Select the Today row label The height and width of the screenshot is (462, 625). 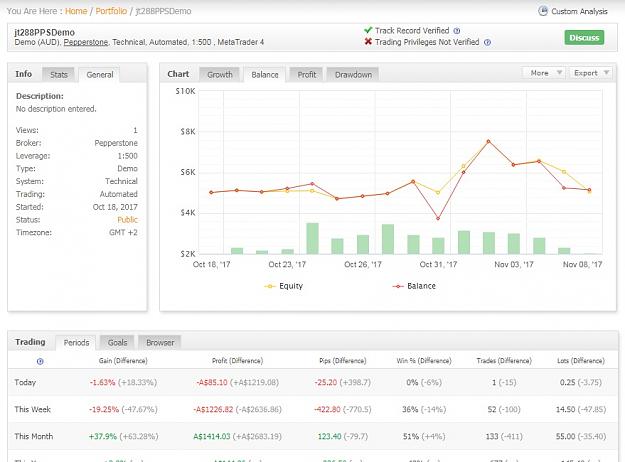pyautogui.click(x=25, y=382)
